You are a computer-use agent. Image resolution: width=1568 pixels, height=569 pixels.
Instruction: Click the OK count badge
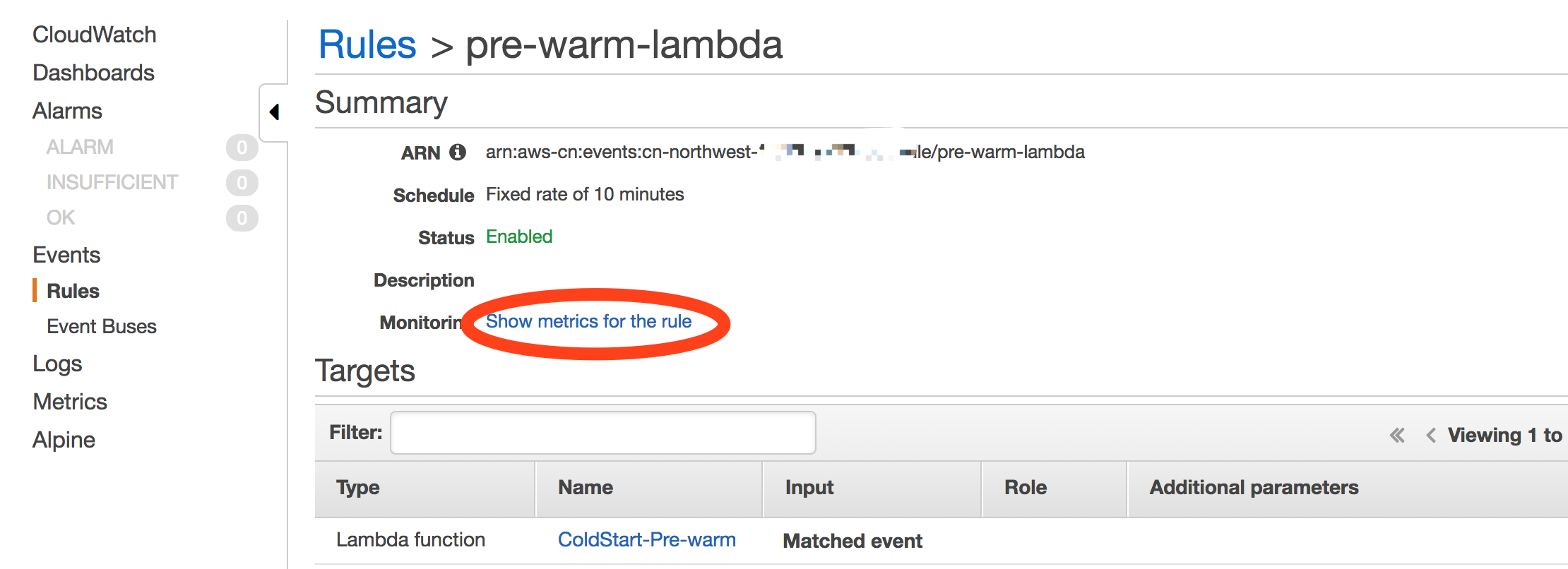242,218
